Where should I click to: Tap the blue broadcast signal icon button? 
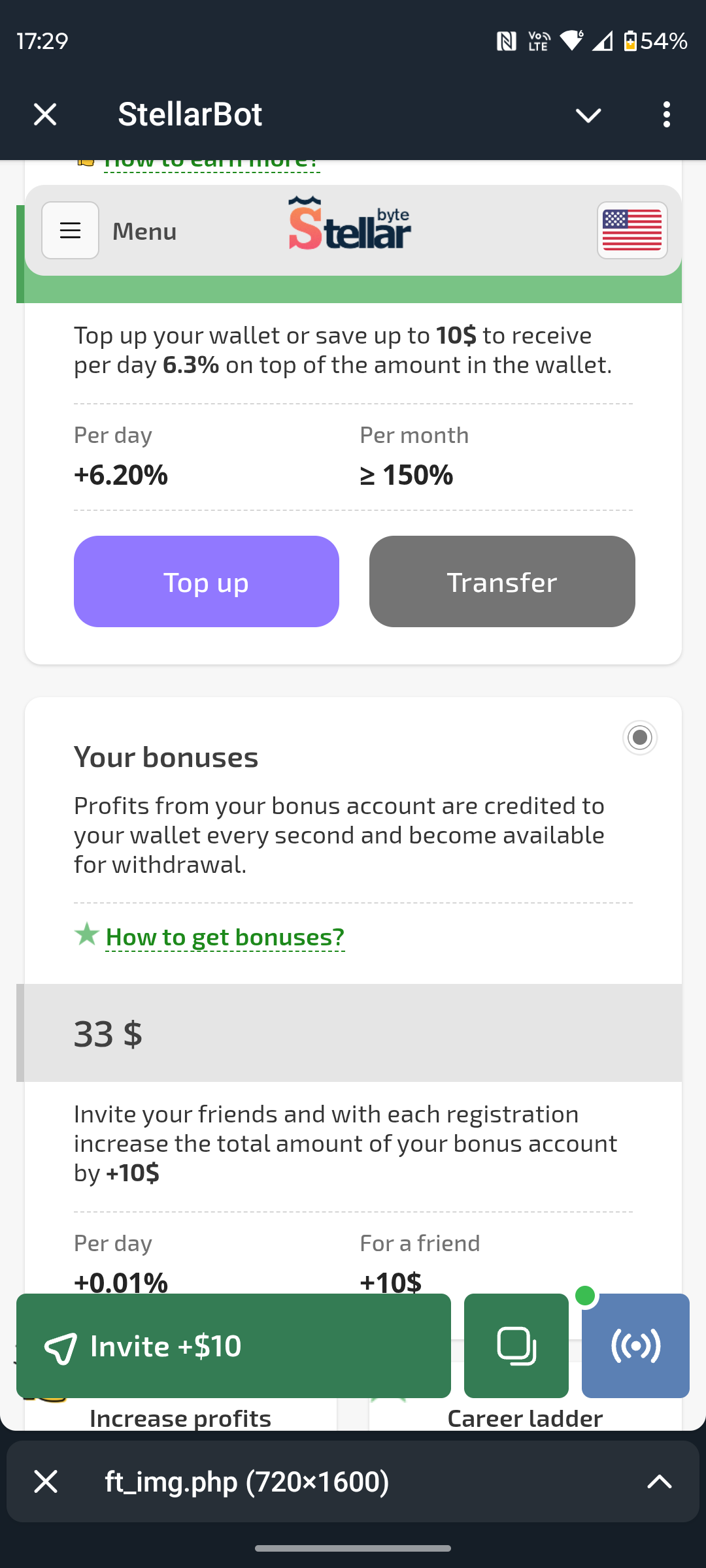coord(635,1345)
